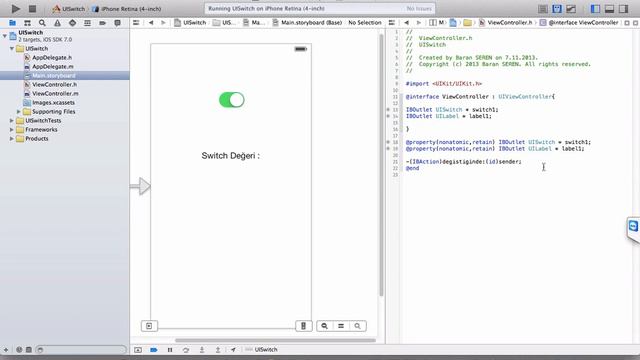Add a new file with plus button
This screenshot has width=640, height=360.
coord(6,350)
